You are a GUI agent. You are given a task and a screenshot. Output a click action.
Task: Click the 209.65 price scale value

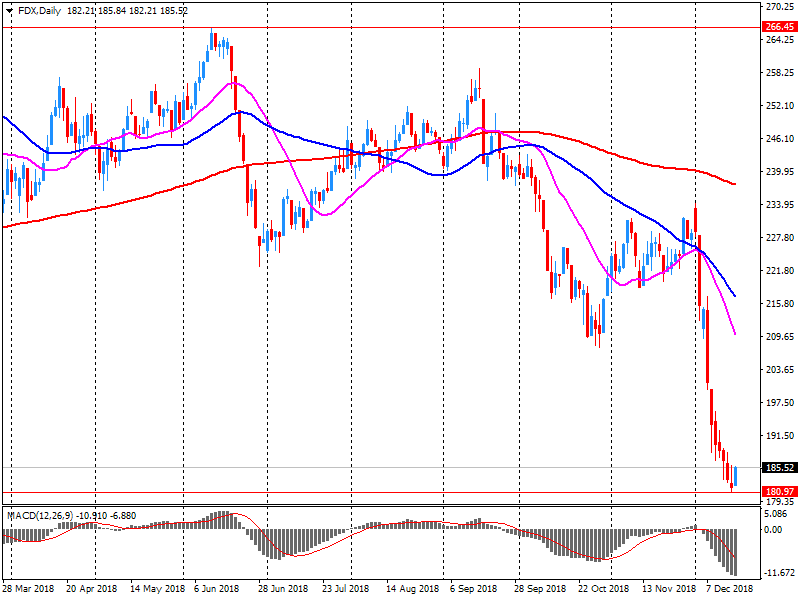click(x=781, y=337)
